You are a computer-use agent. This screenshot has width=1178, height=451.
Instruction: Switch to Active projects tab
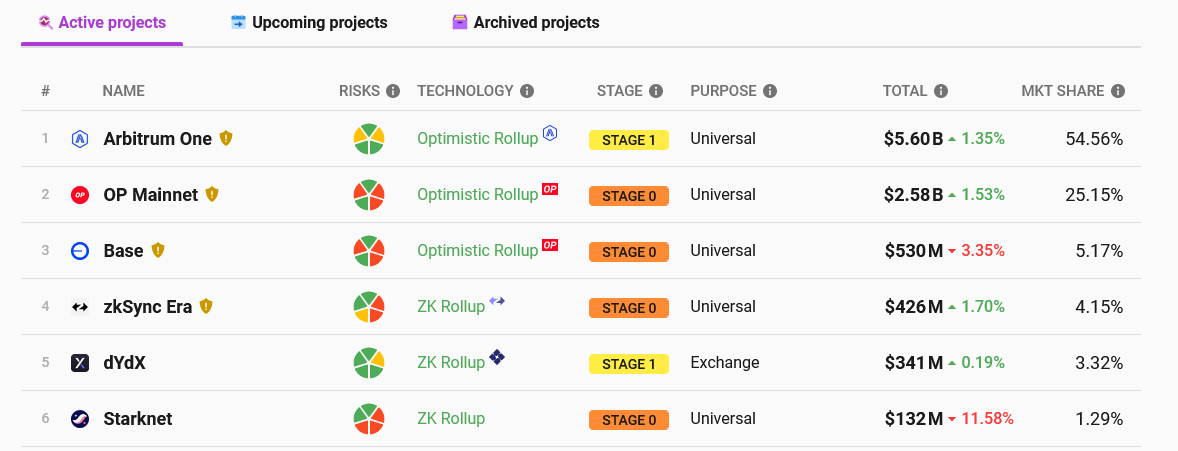(x=102, y=23)
